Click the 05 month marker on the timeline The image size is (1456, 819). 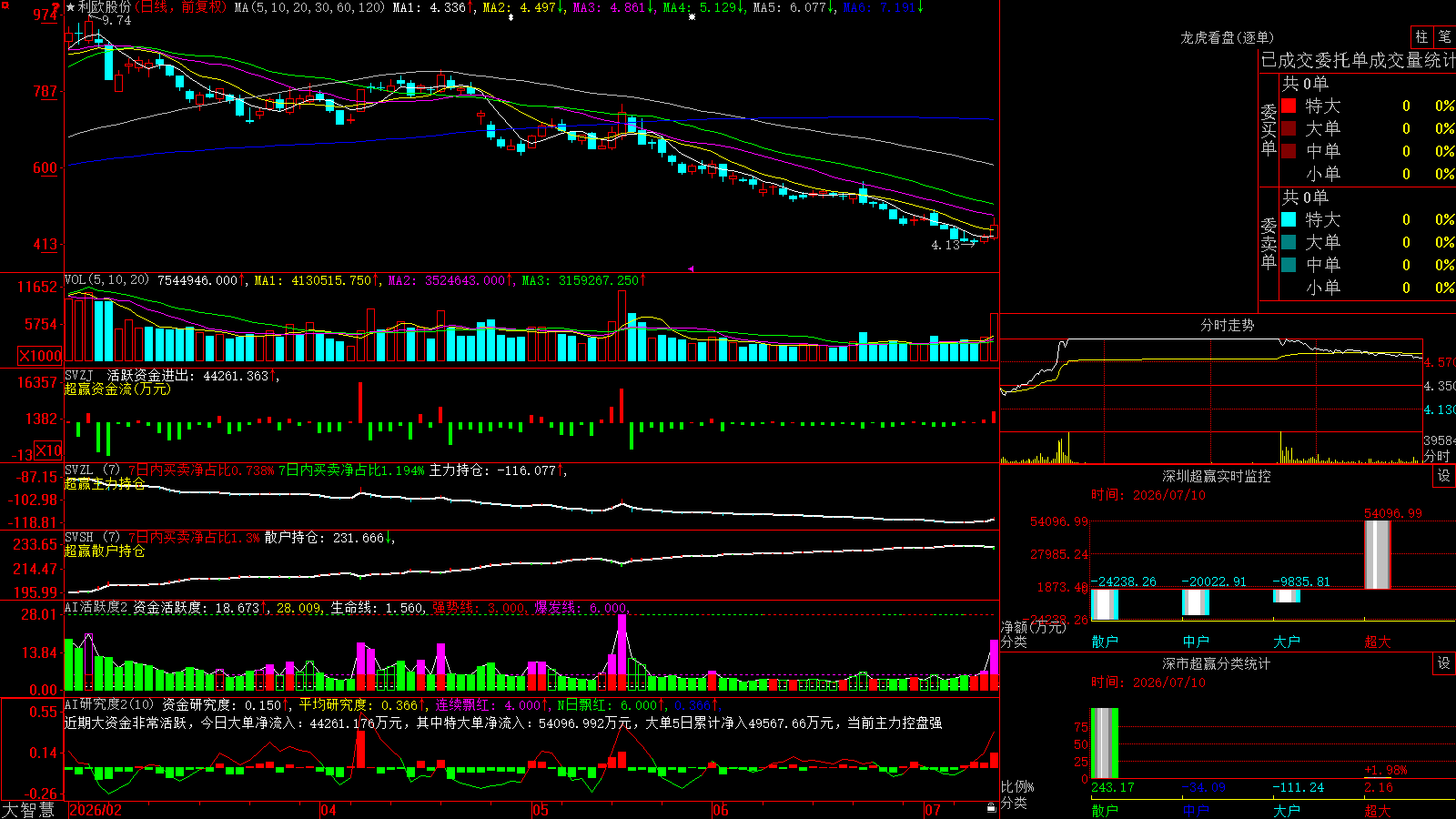(541, 810)
